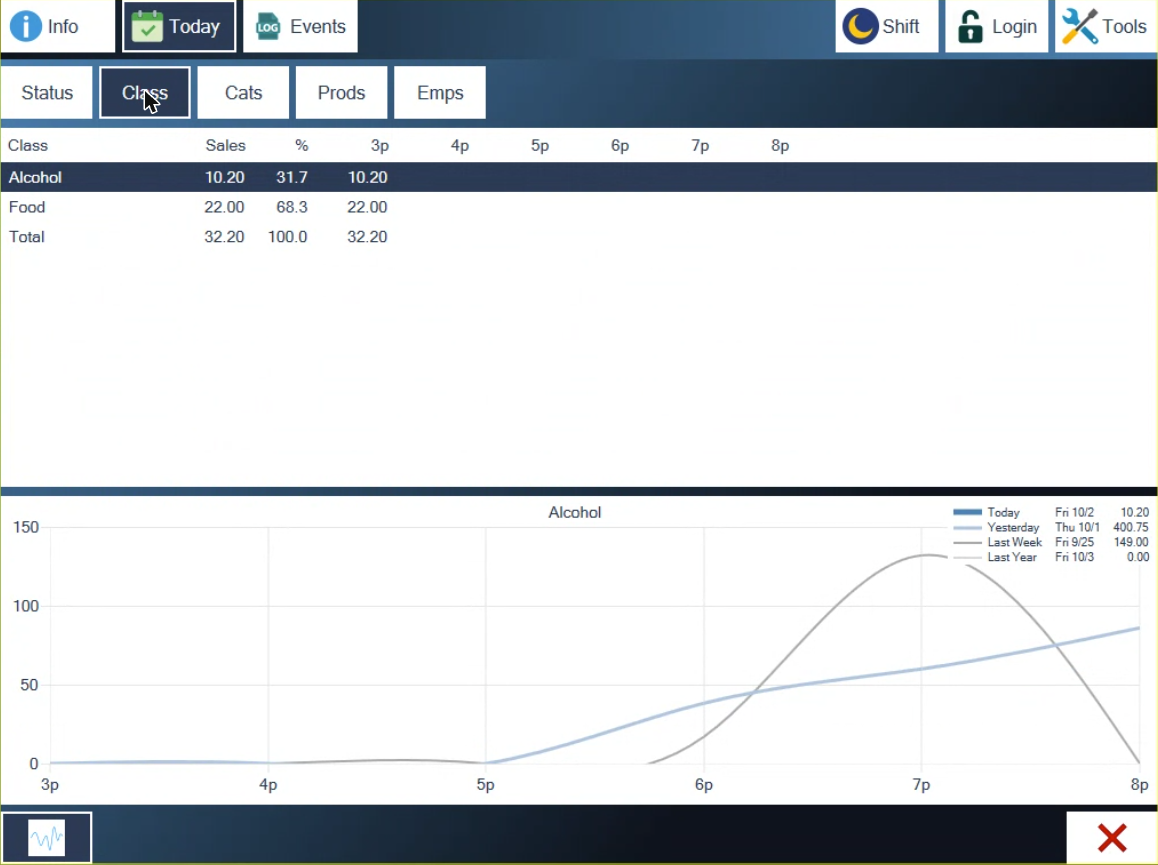Click the % column header
The width and height of the screenshot is (1158, 865).
click(x=301, y=146)
